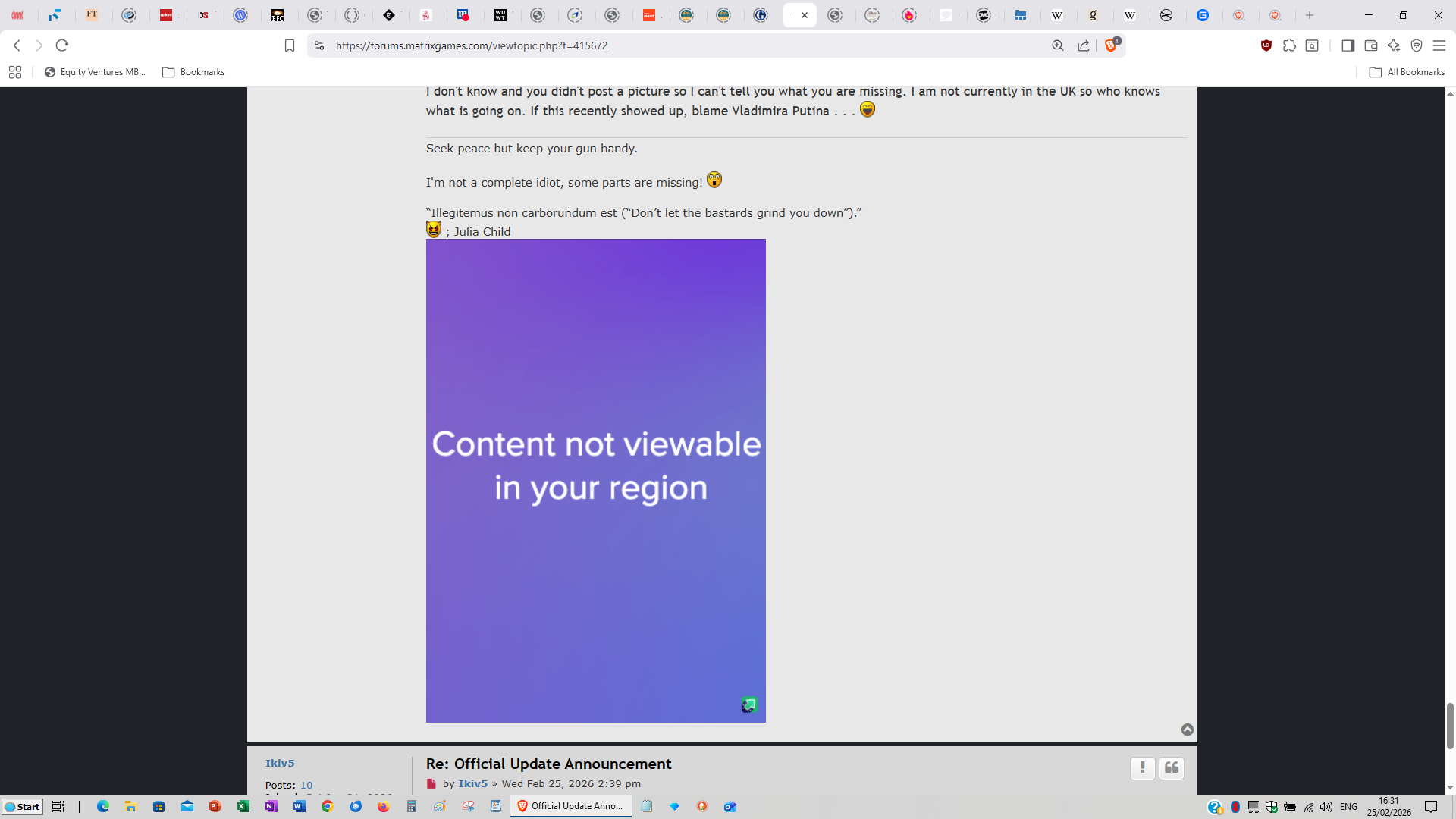The height and width of the screenshot is (819, 1456).
Task: Toggle Brave VPN shield icon
Action: (1417, 45)
